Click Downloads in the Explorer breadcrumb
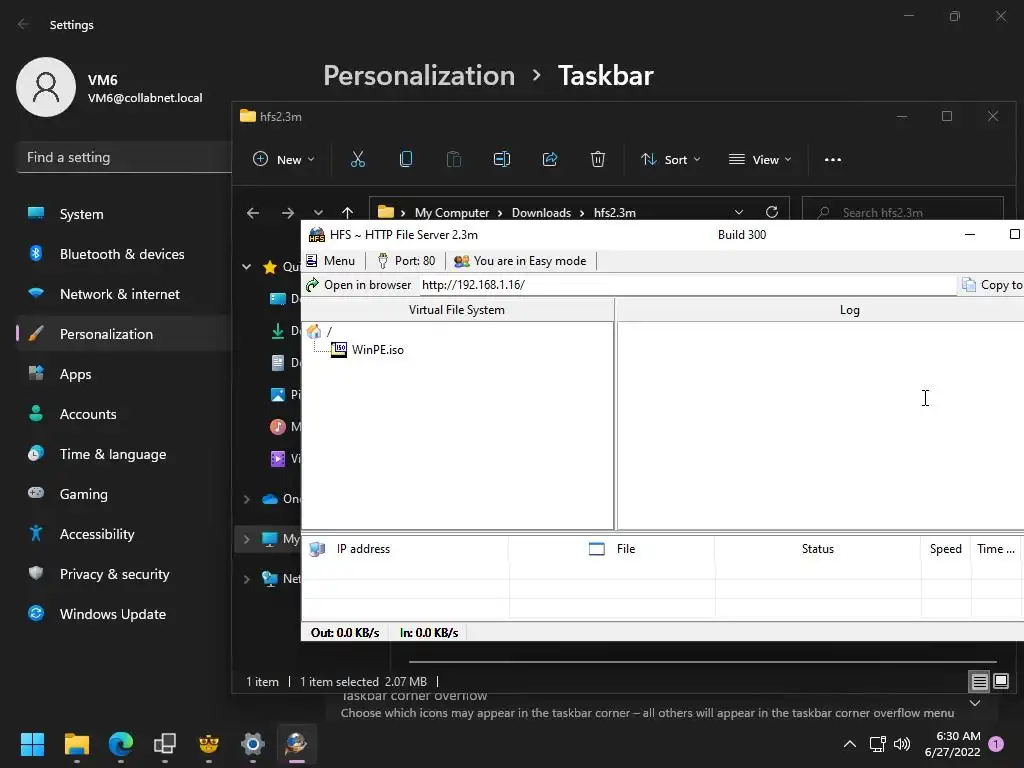The width and height of the screenshot is (1024, 768). click(x=541, y=213)
